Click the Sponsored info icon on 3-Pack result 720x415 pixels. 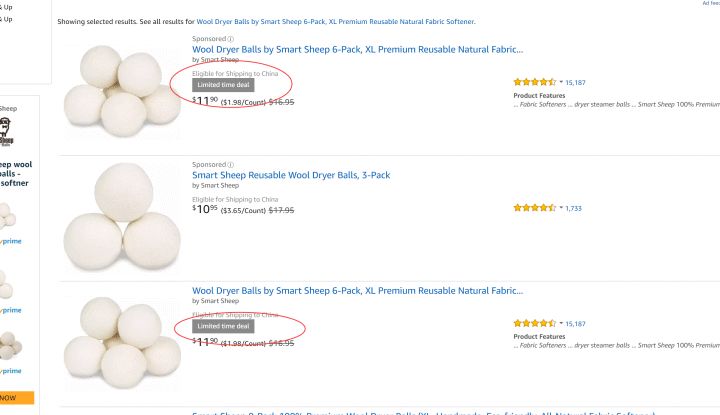click(x=230, y=164)
